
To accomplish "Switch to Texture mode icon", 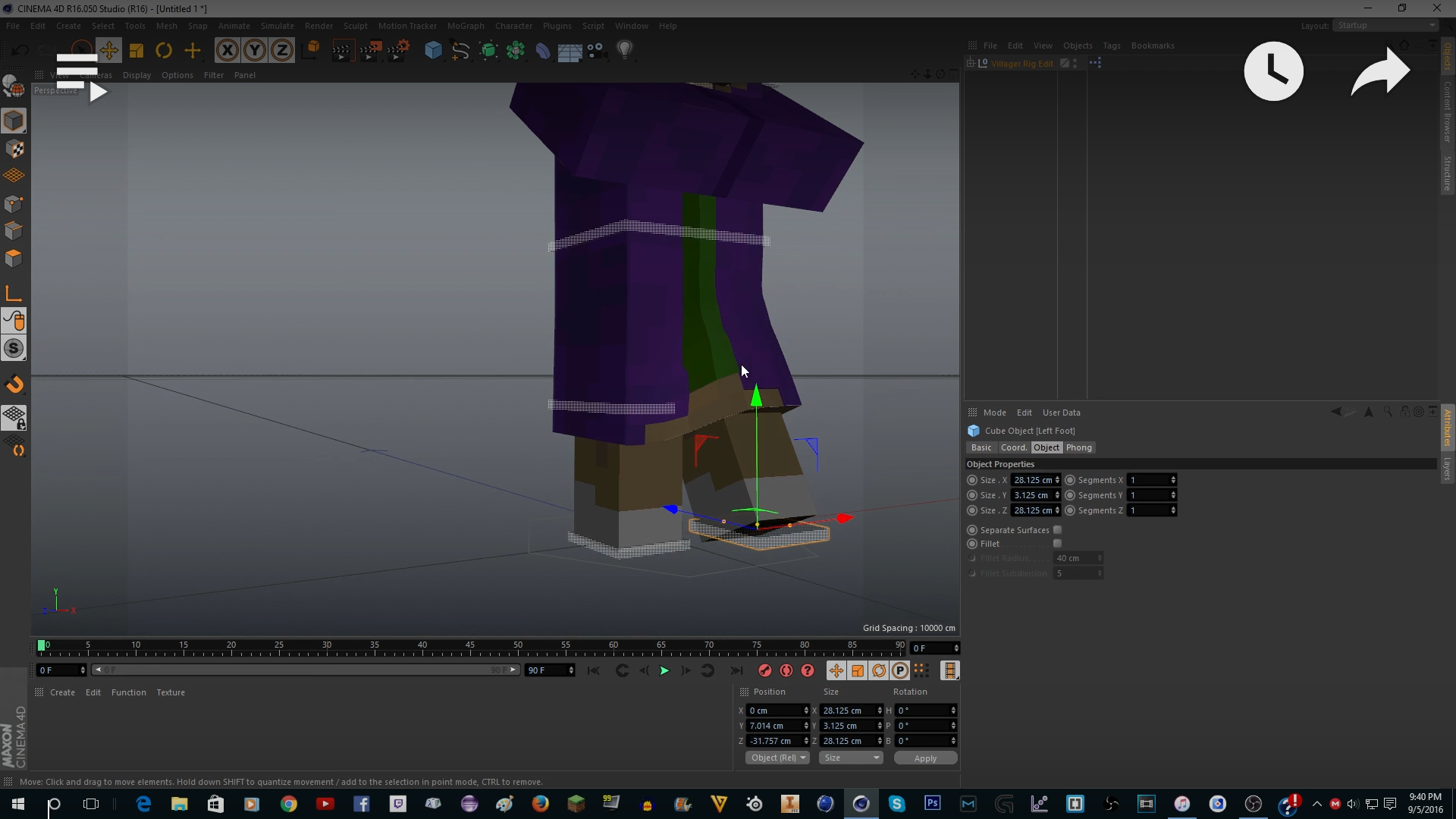I will tap(14, 149).
